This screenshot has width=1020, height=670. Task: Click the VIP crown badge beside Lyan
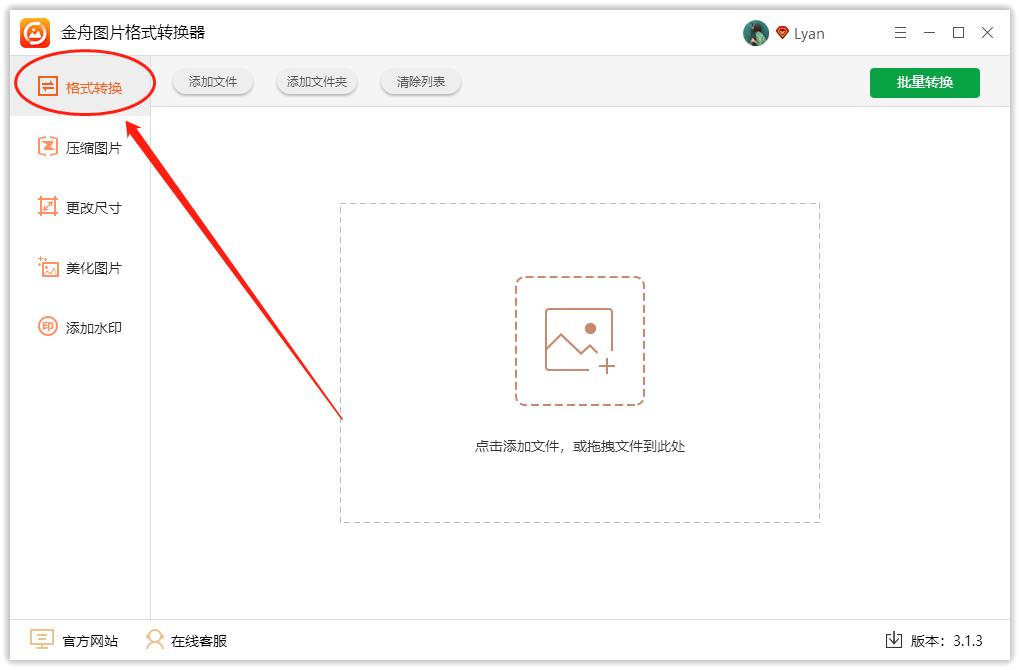(x=780, y=32)
